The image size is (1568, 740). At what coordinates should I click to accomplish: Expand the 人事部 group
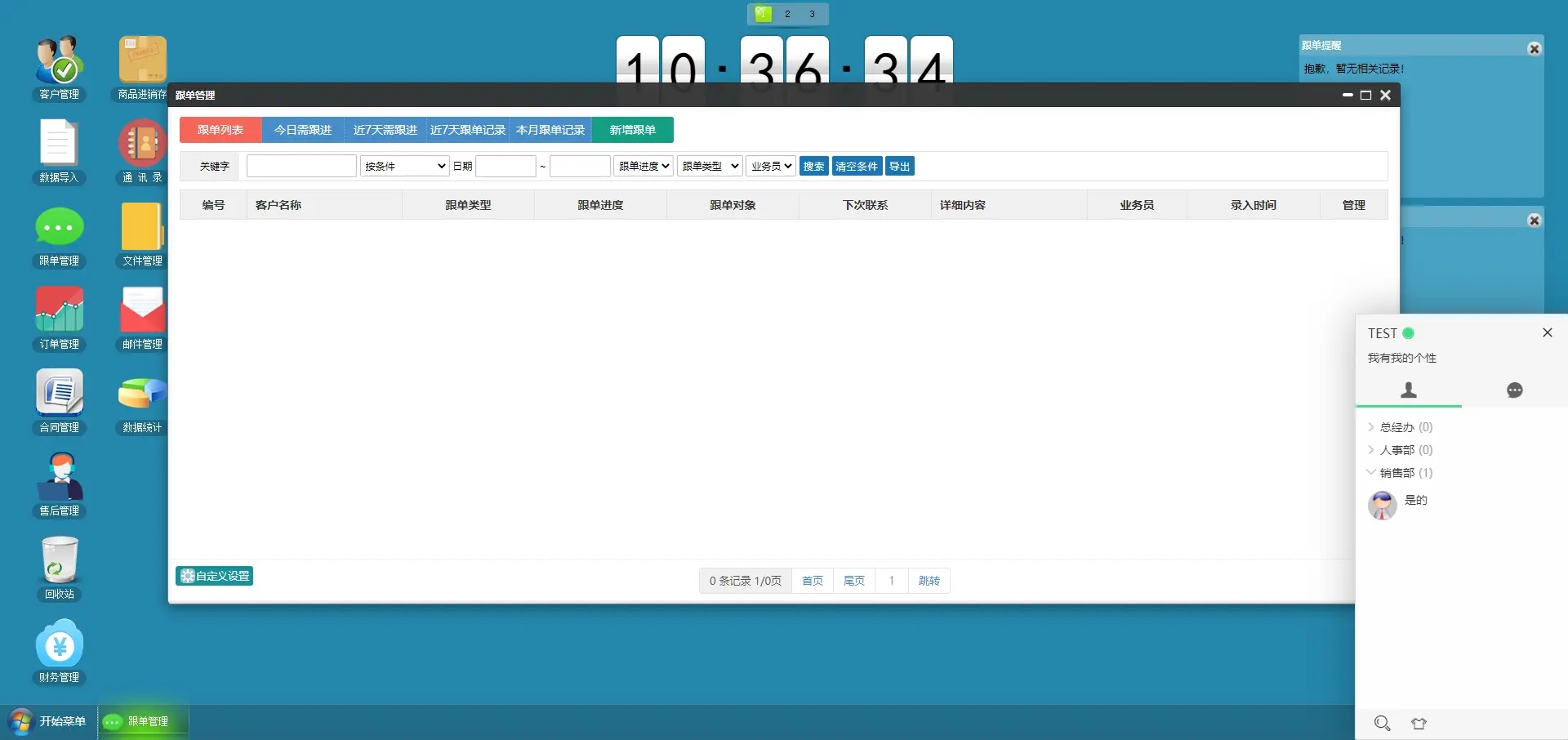click(x=1396, y=450)
